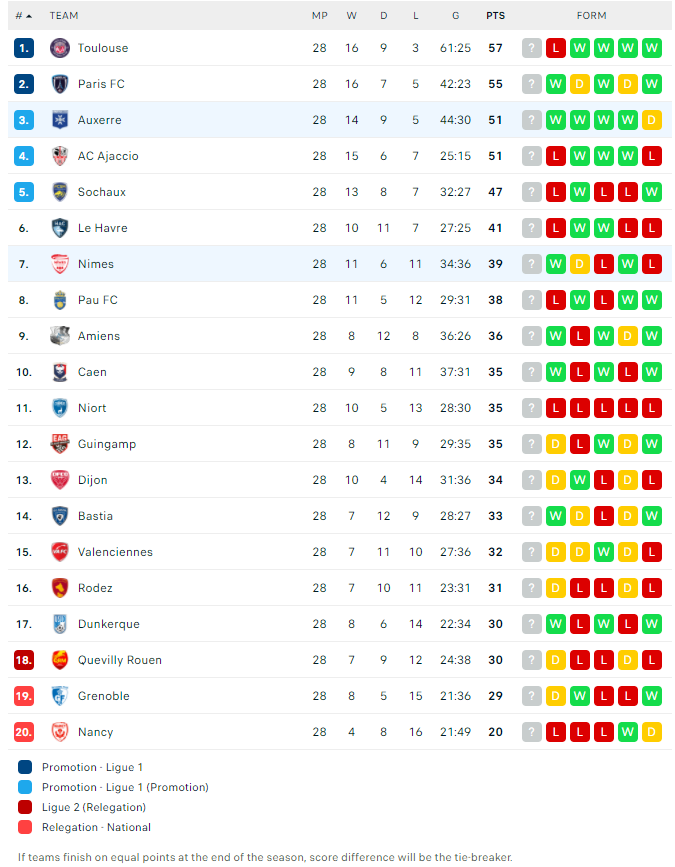Open the Nimes club crest
The image size is (675, 867).
click(x=60, y=264)
